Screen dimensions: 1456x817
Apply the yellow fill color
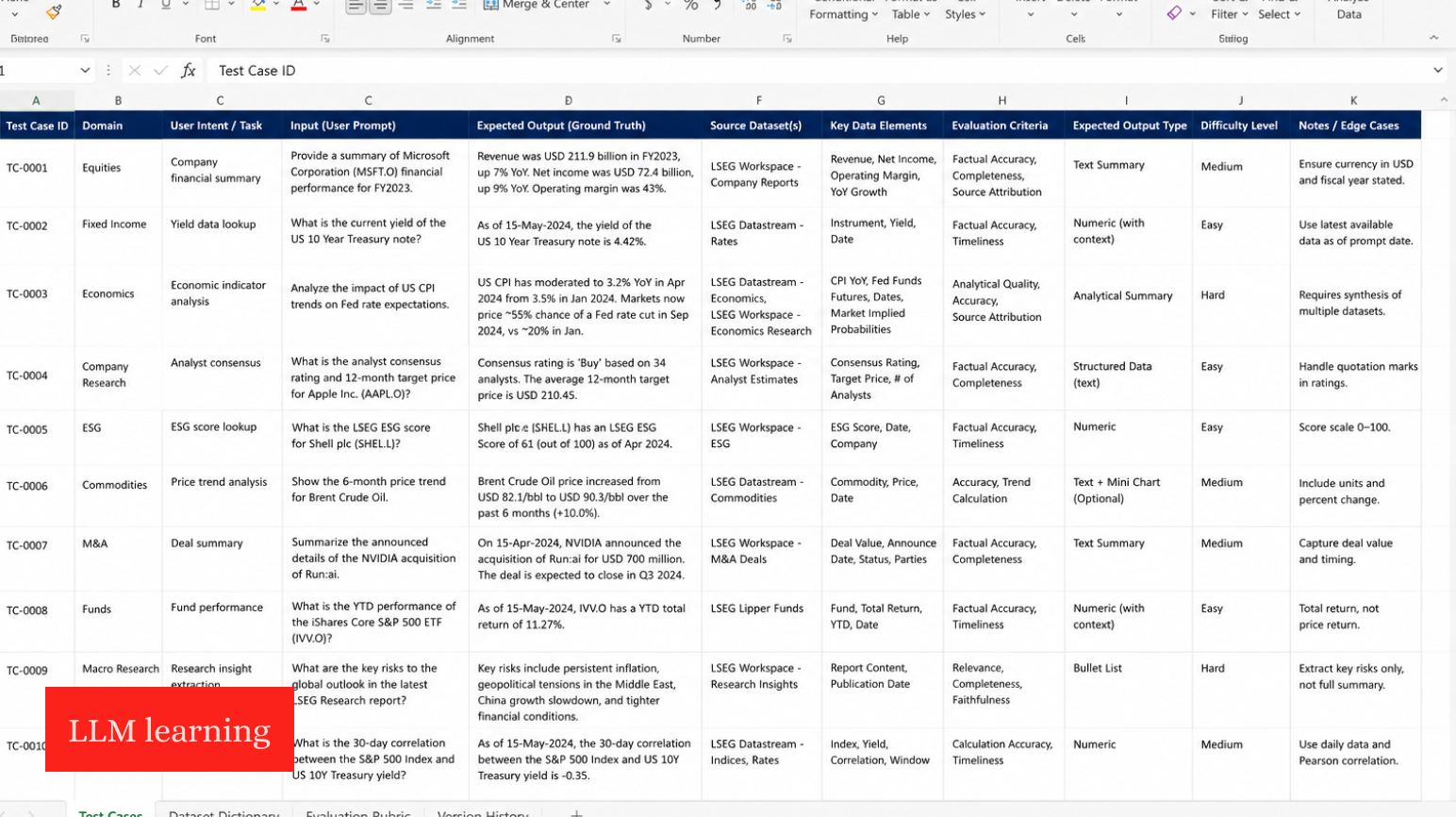258,5
